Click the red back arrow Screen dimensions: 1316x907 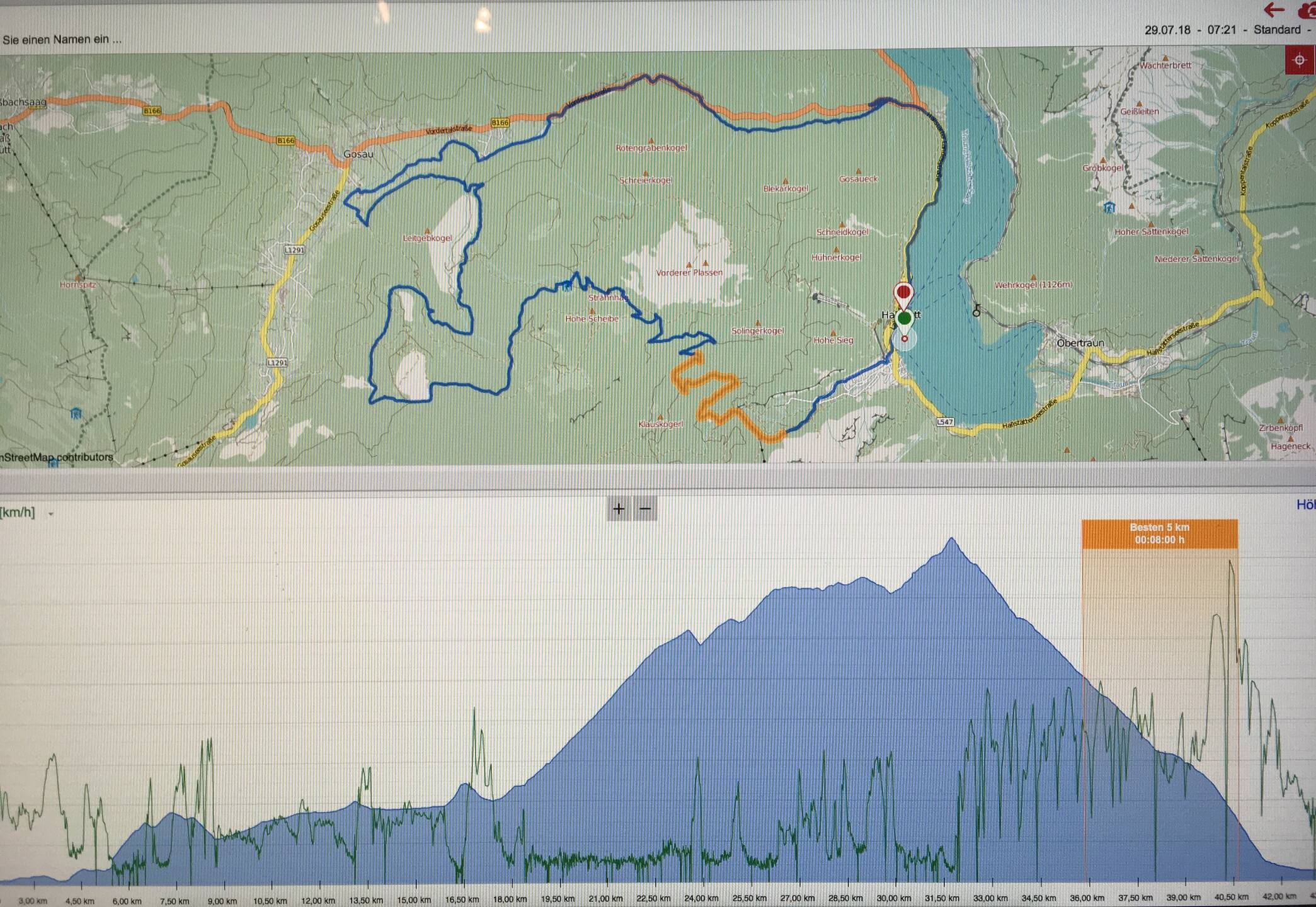(x=1274, y=9)
